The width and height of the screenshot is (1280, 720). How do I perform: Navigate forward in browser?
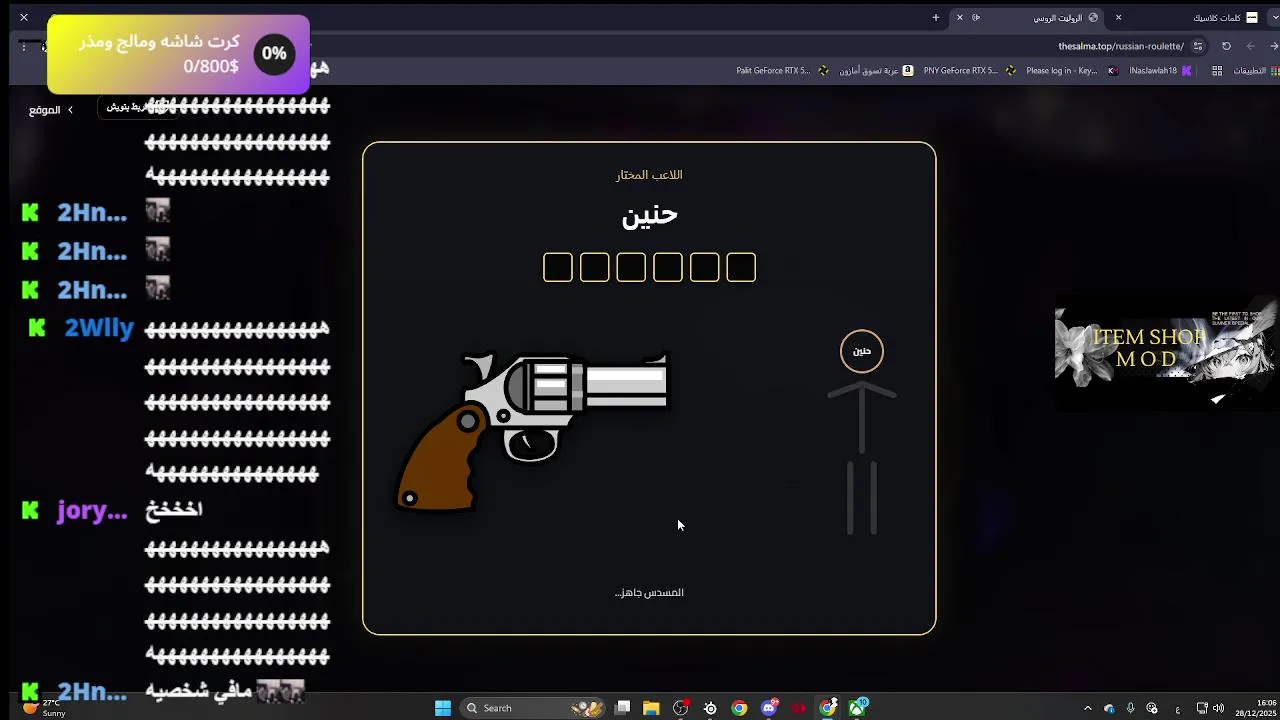point(1250,46)
